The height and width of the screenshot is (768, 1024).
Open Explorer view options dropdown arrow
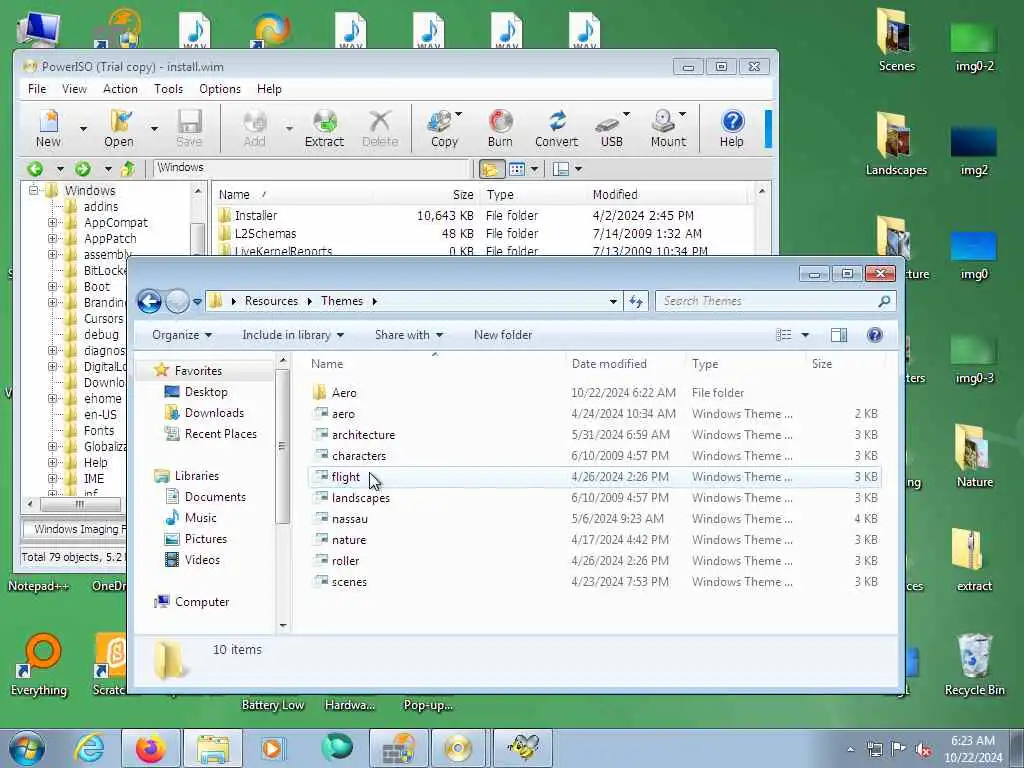[x=805, y=335]
